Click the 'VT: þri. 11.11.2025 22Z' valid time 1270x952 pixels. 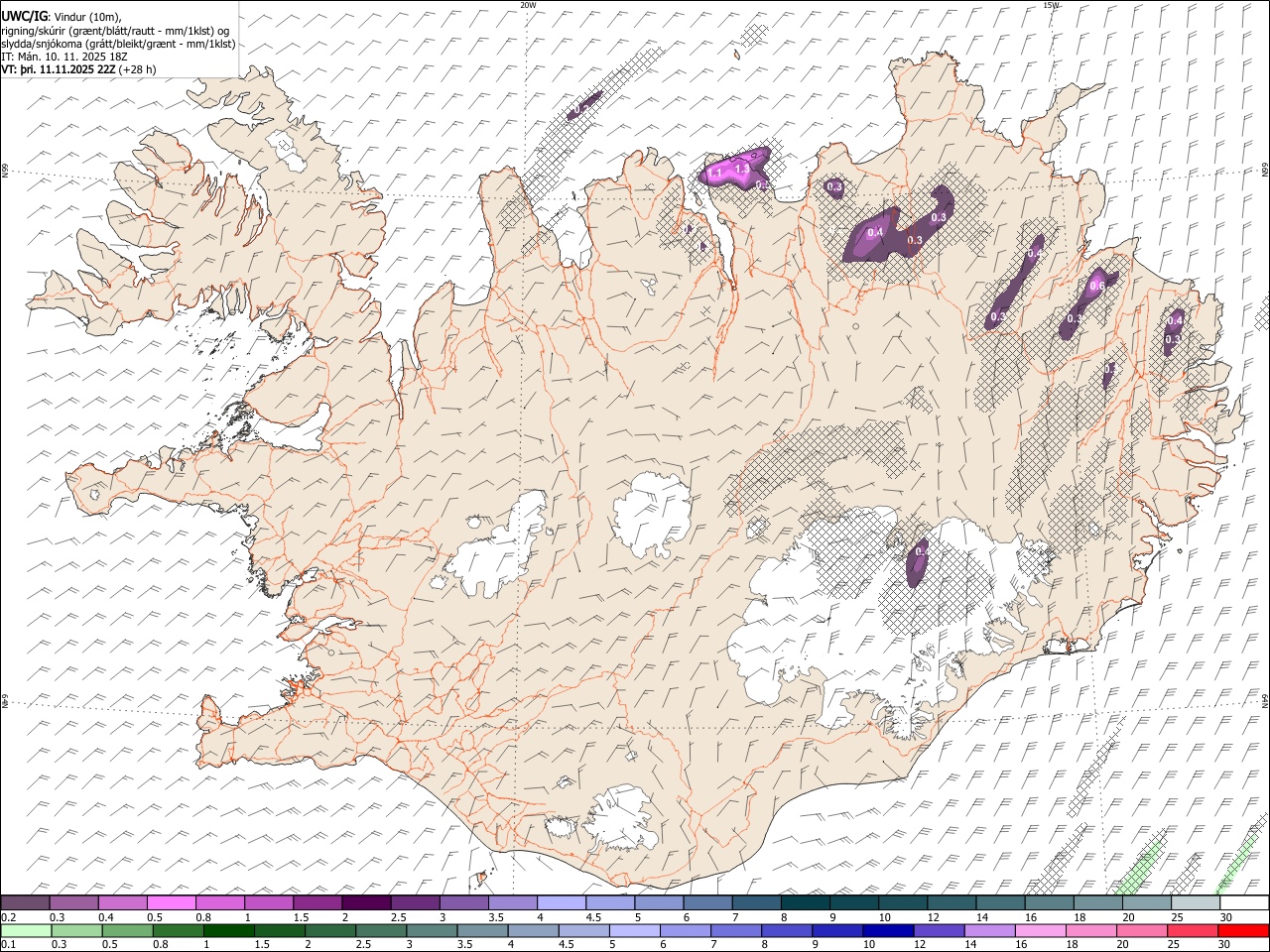point(59,69)
